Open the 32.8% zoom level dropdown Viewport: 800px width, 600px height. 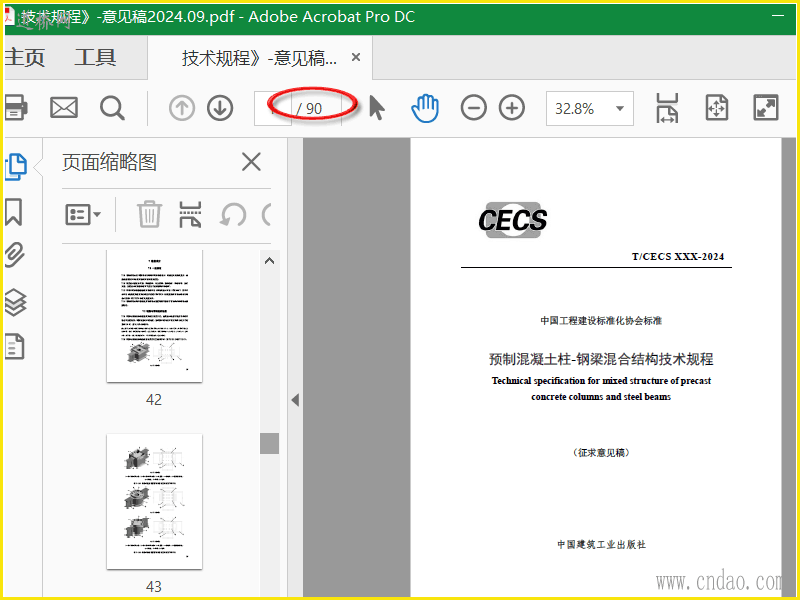click(590, 108)
